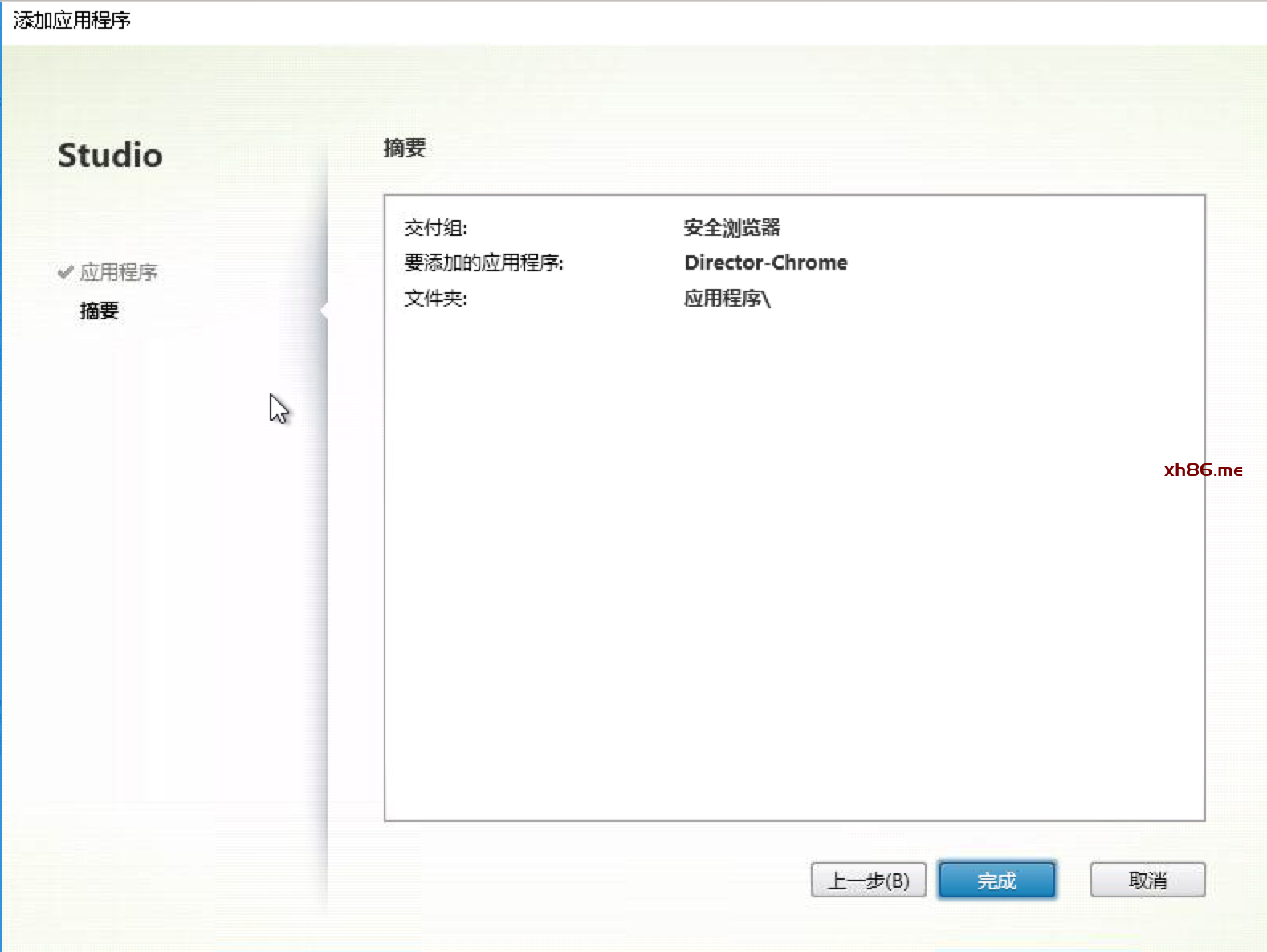
Task: Click the 添加应用程序 window title
Action: [72, 20]
